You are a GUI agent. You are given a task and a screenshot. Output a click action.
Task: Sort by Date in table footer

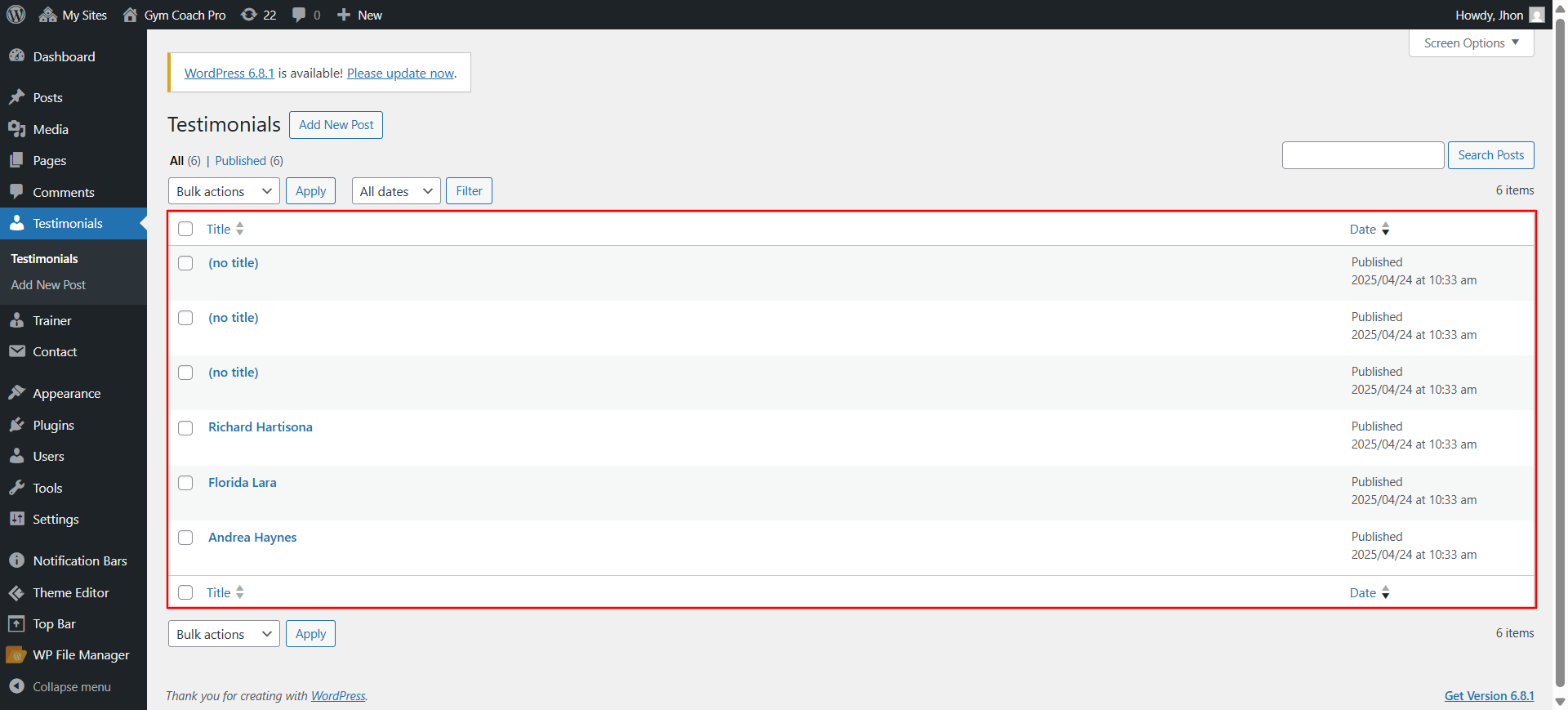[x=1370, y=593]
